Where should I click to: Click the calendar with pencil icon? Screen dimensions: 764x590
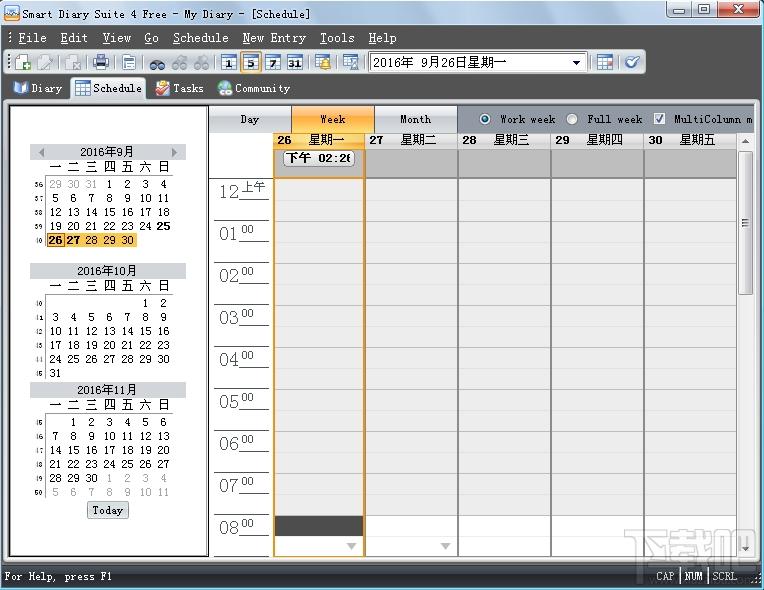[350, 62]
